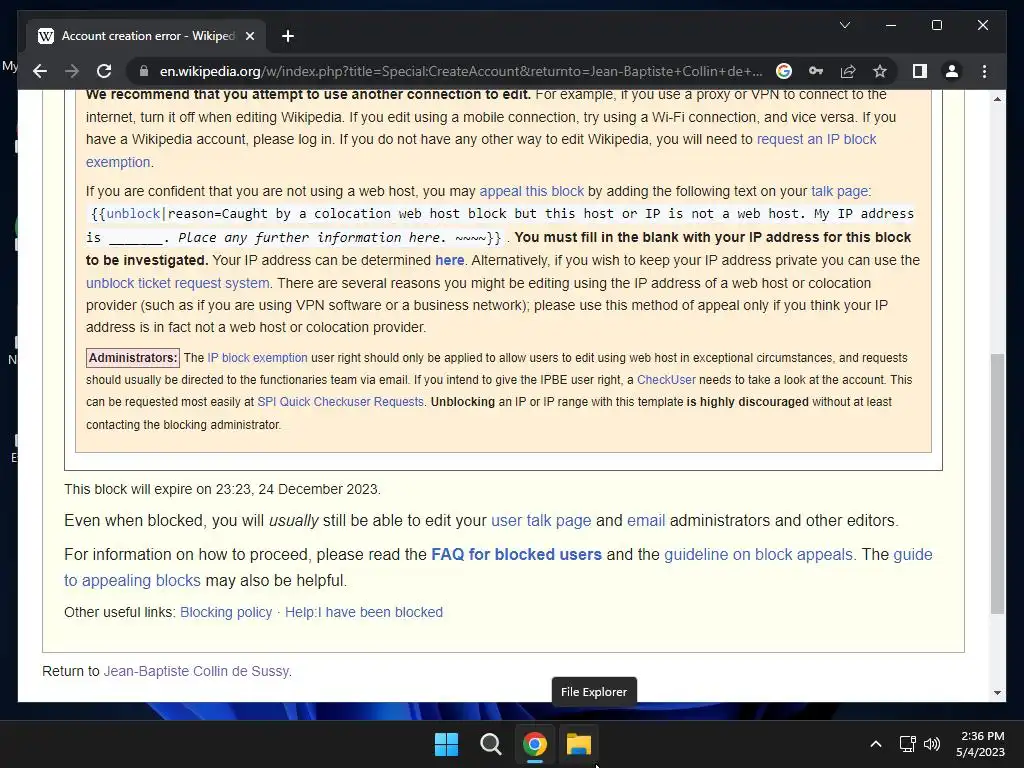The image size is (1024, 768).
Task: Open 'guideline on block appeals' link
Action: (758, 554)
